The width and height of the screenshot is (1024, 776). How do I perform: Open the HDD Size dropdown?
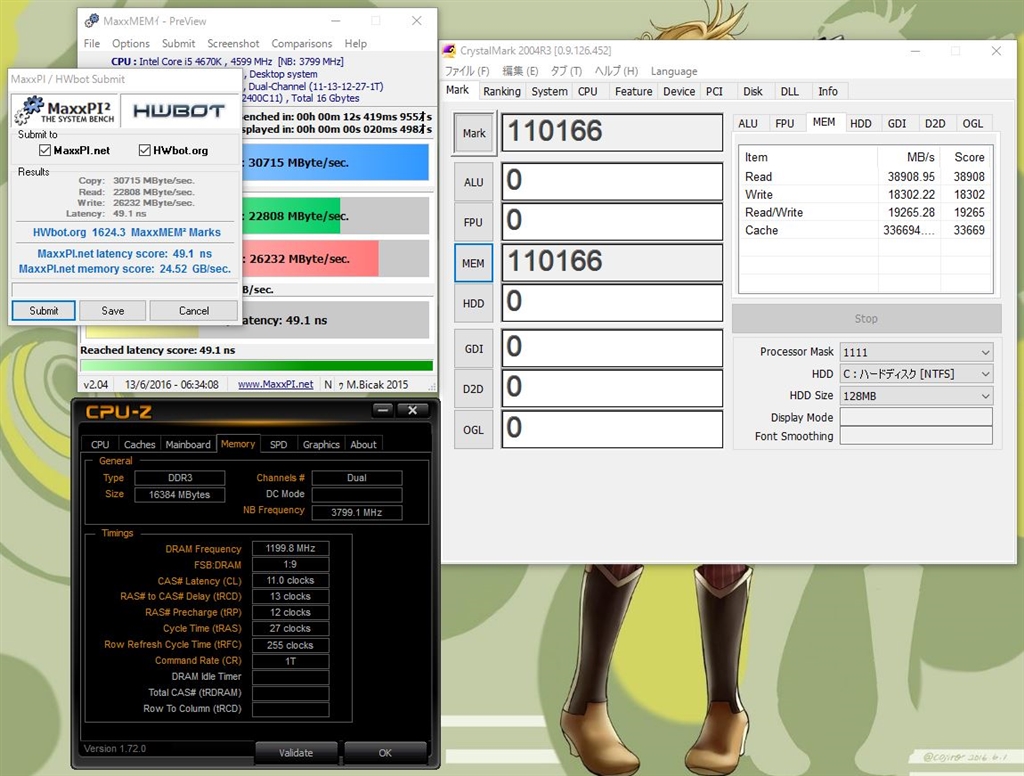click(916, 396)
